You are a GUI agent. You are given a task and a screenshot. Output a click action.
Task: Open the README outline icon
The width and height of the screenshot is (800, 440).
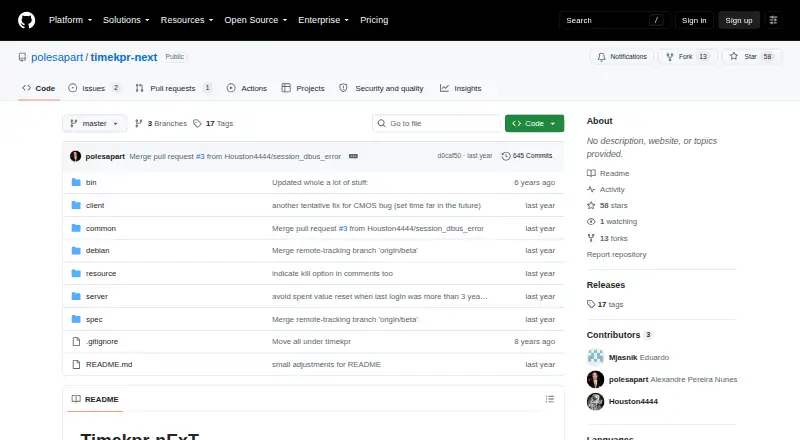point(549,399)
